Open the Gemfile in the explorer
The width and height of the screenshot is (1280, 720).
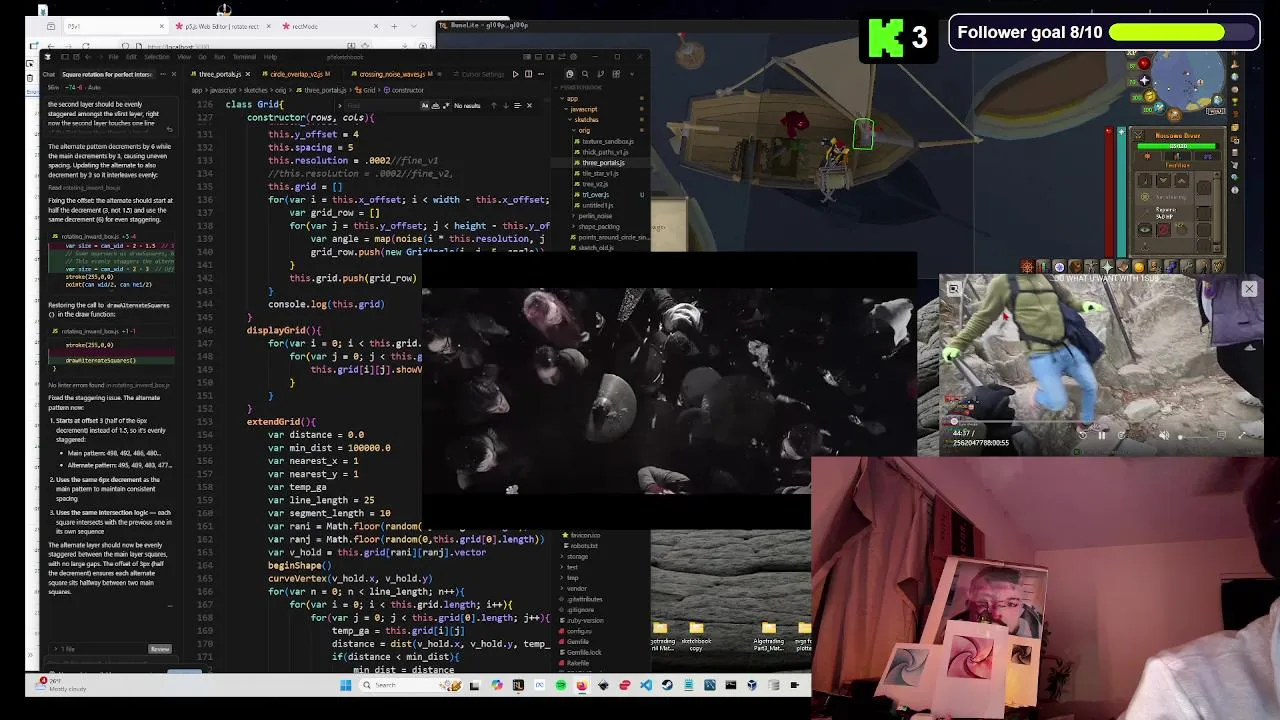pyautogui.click(x=578, y=642)
